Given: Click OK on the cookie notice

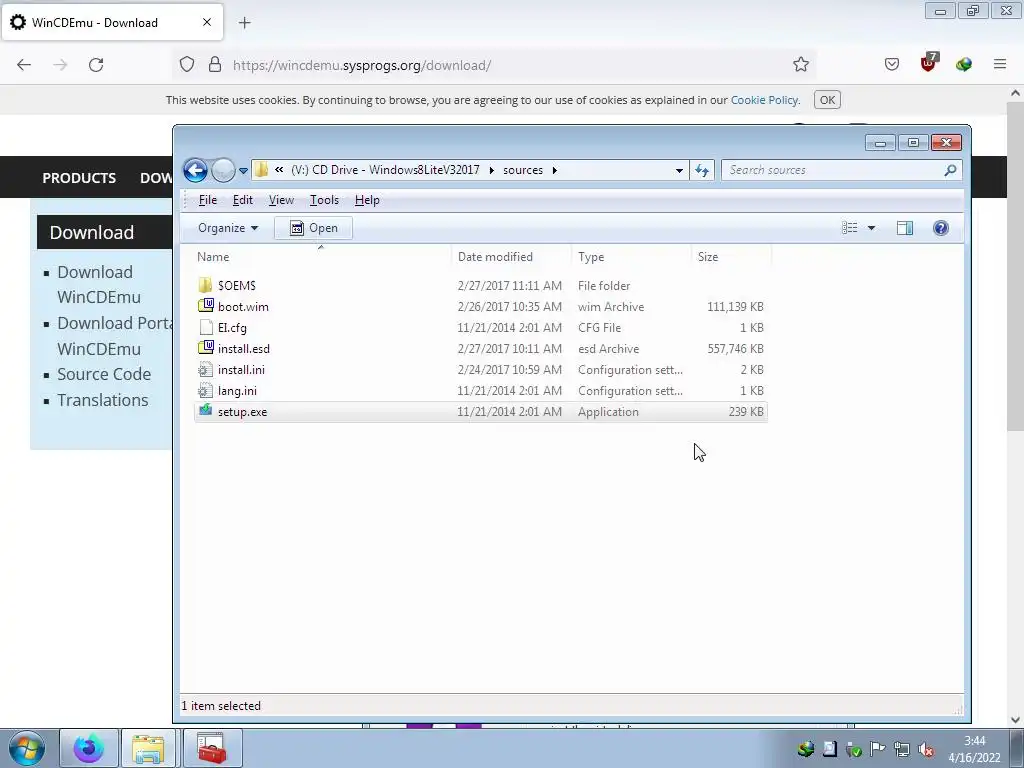Looking at the screenshot, I should click(827, 100).
